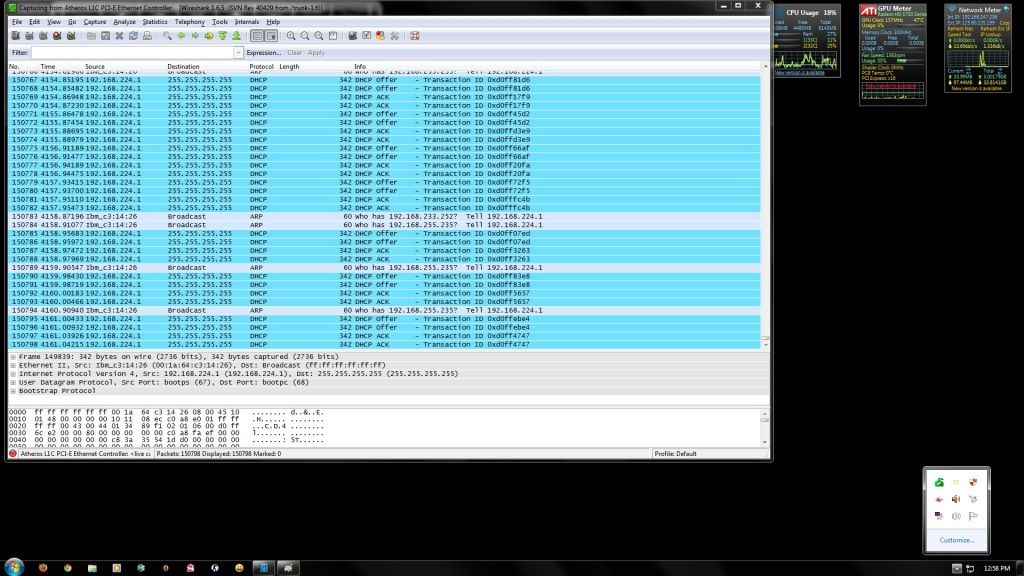Viewport: 1024px width, 576px height.
Task: Restart the running live capture
Action: tap(71, 36)
